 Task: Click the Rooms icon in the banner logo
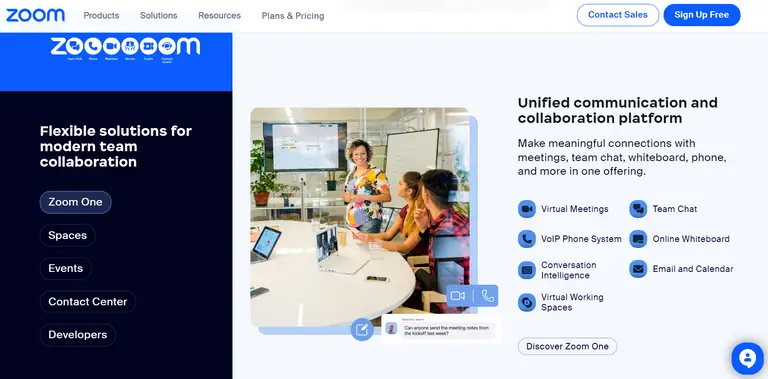pyautogui.click(x=130, y=47)
